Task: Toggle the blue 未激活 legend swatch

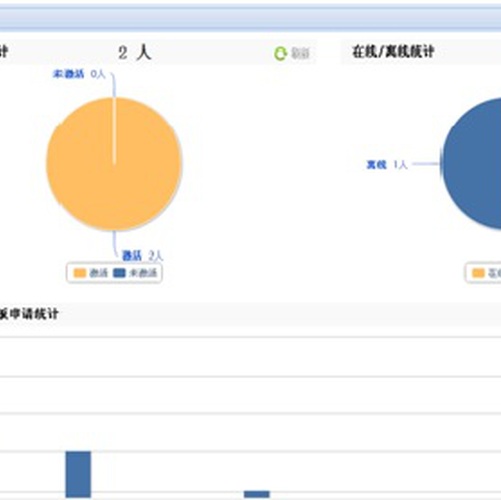Action: (x=119, y=273)
